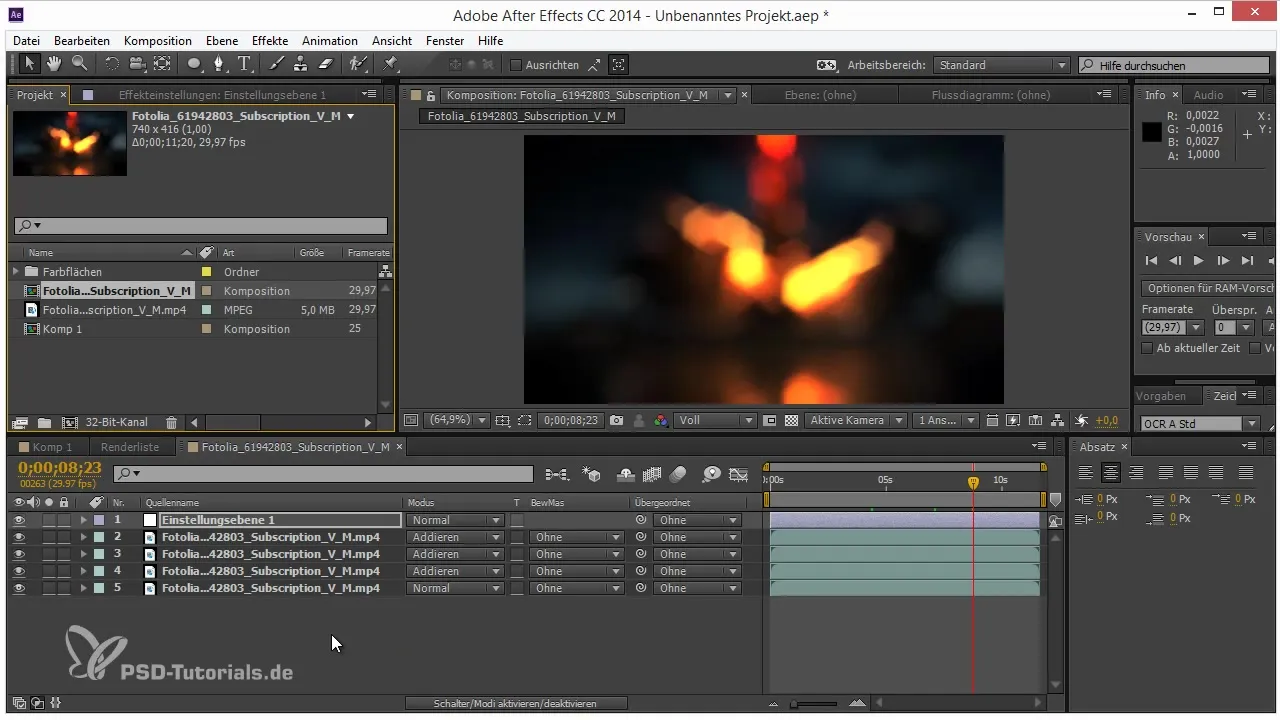The height and width of the screenshot is (720, 1280).
Task: Open the Arbeitsbereich Standard dropdown
Action: pos(1002,65)
